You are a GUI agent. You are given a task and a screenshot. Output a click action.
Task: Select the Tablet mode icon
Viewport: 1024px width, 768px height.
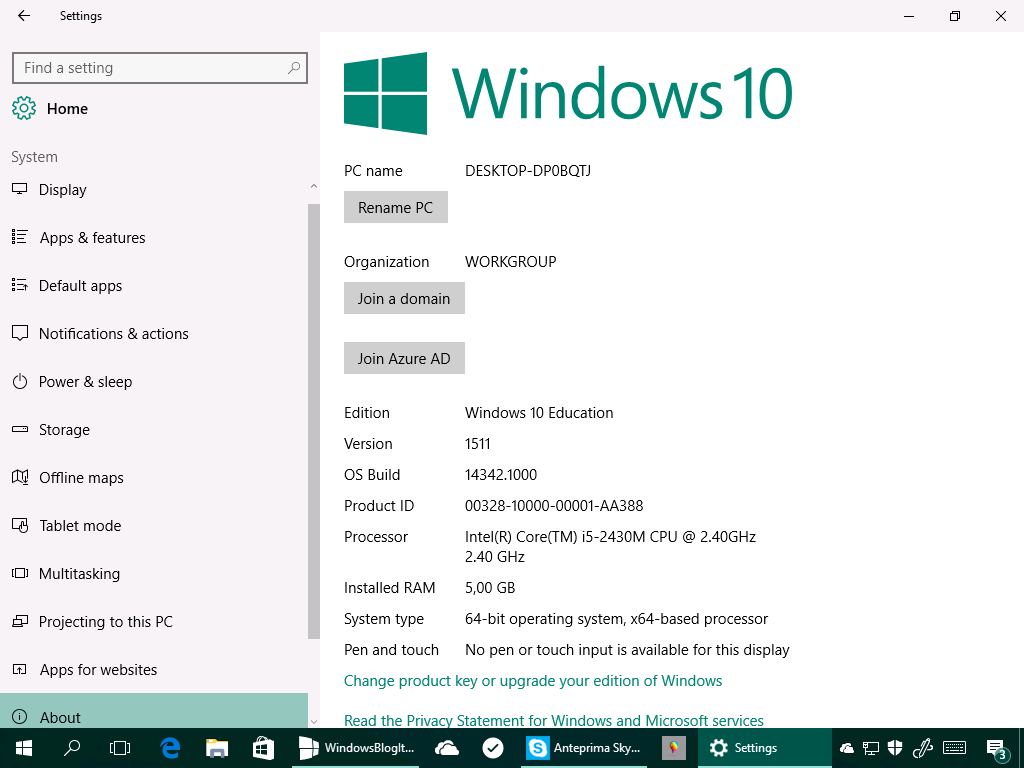20,526
